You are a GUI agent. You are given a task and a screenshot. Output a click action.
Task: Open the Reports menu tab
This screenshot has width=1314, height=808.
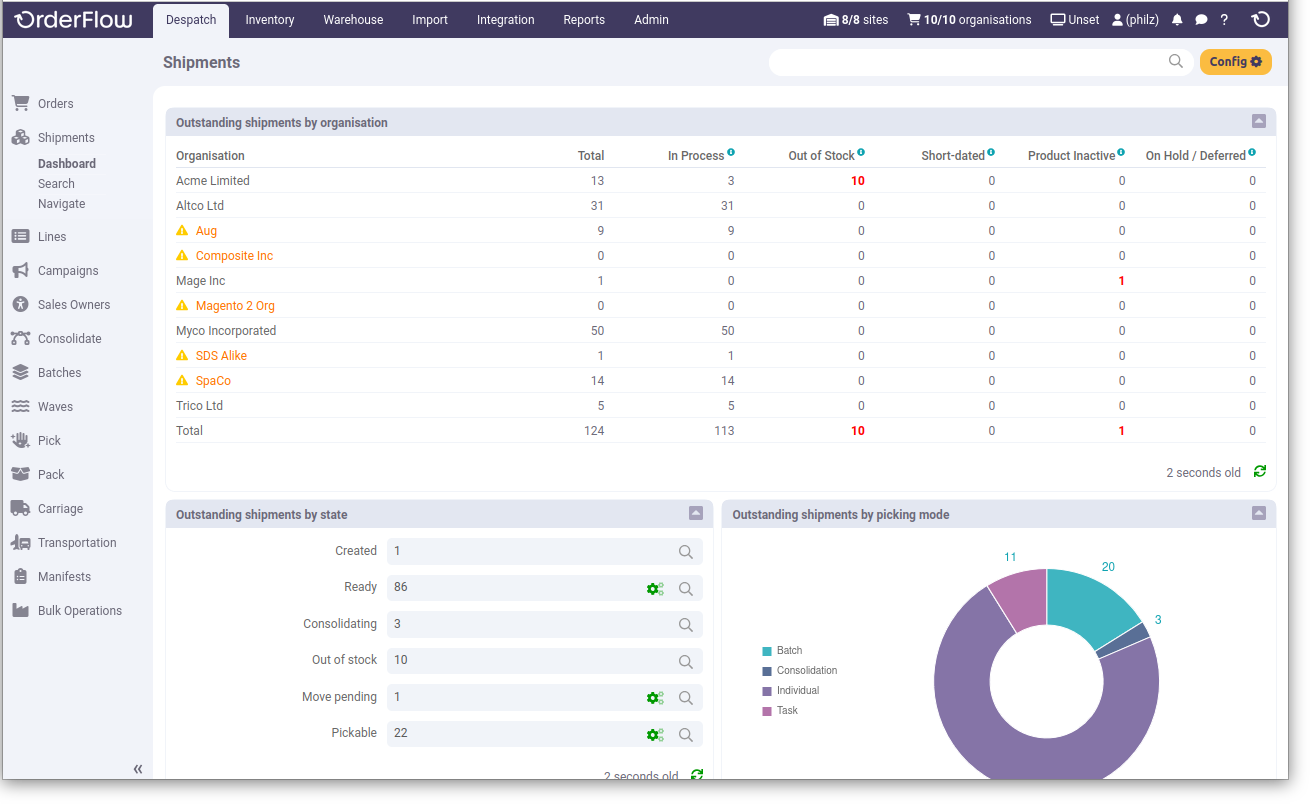tap(584, 20)
